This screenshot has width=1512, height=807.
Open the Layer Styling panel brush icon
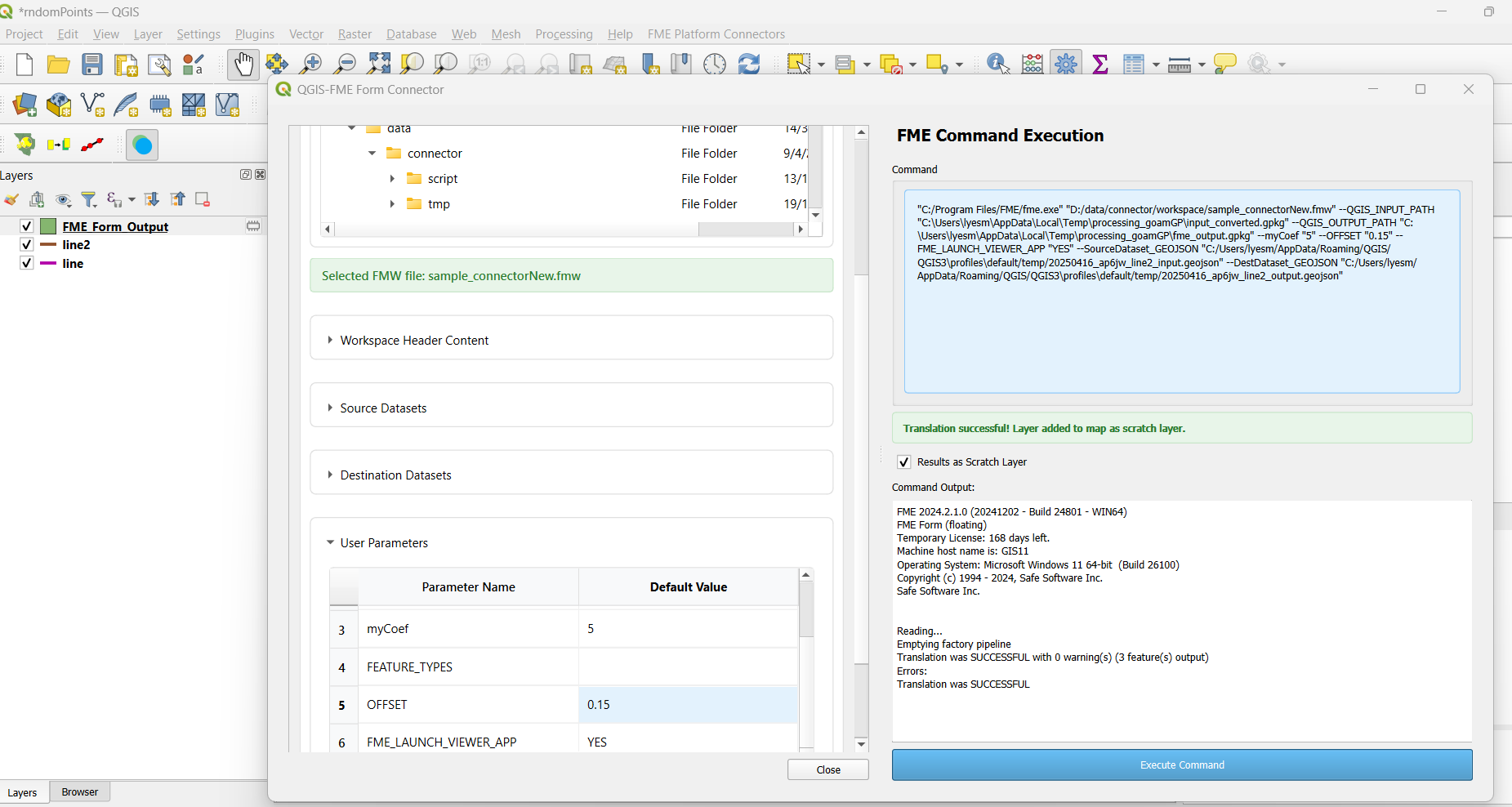pyautogui.click(x=11, y=199)
